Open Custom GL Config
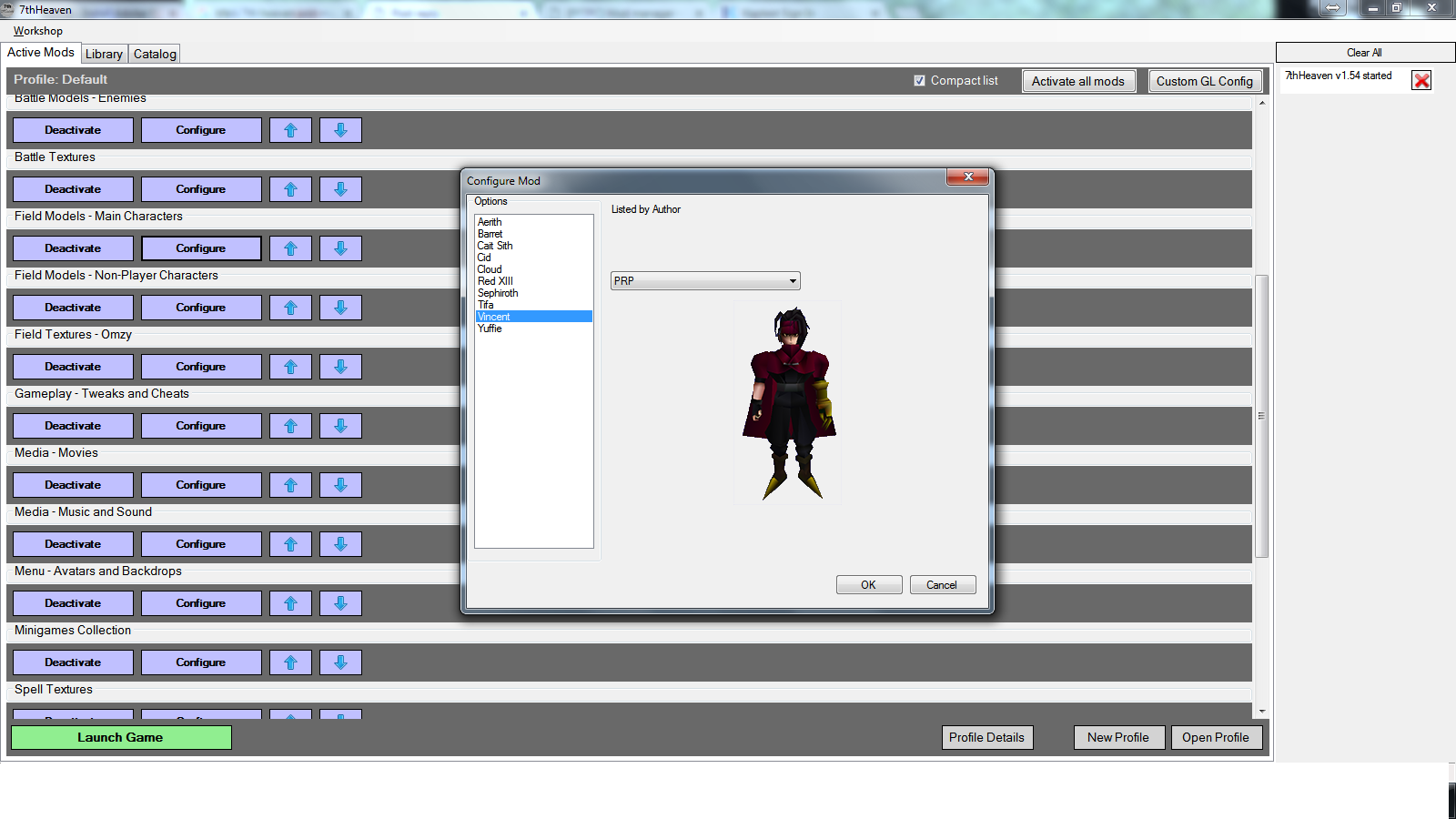 click(x=1205, y=81)
